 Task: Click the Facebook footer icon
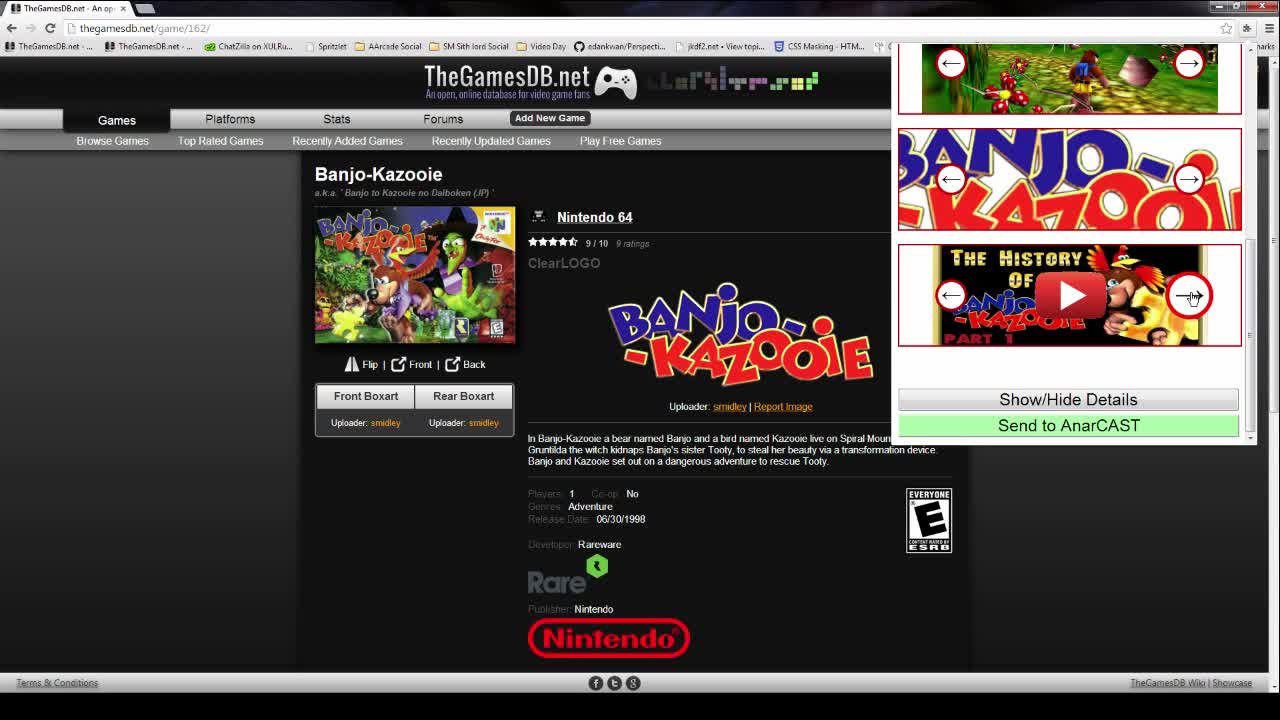596,683
